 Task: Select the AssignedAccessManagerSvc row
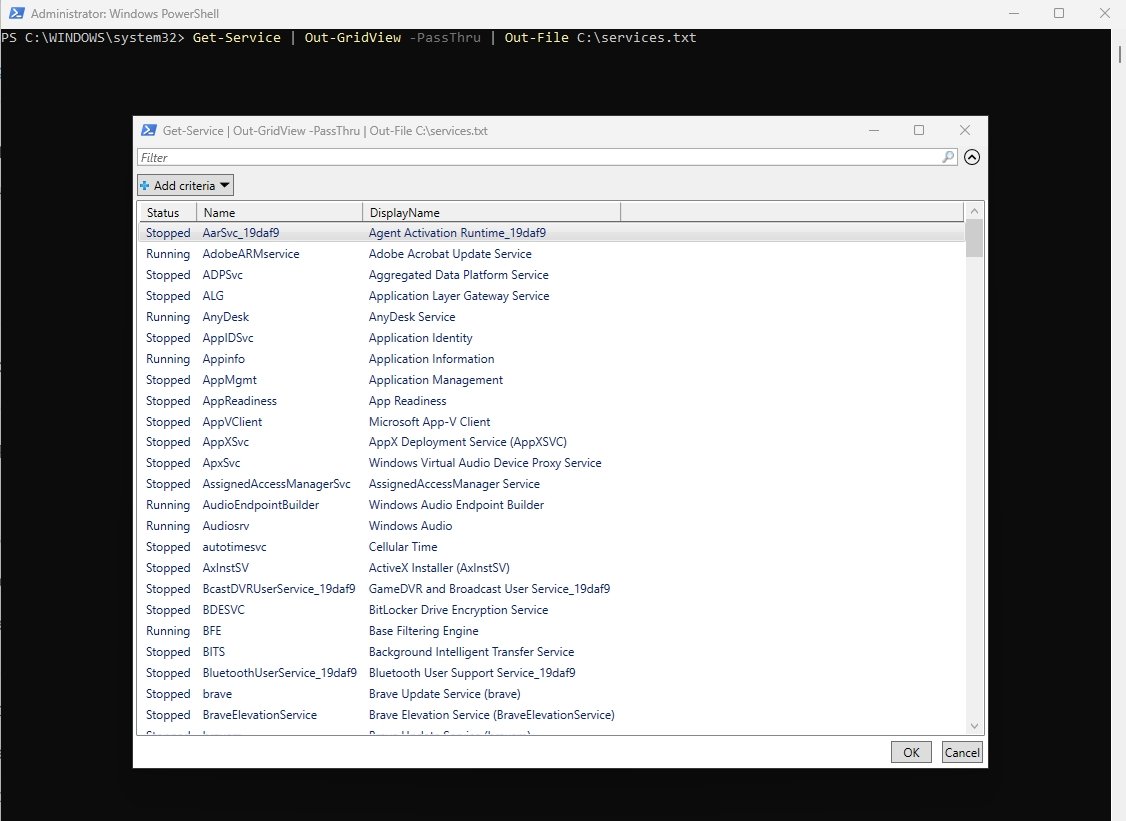[x=551, y=483]
